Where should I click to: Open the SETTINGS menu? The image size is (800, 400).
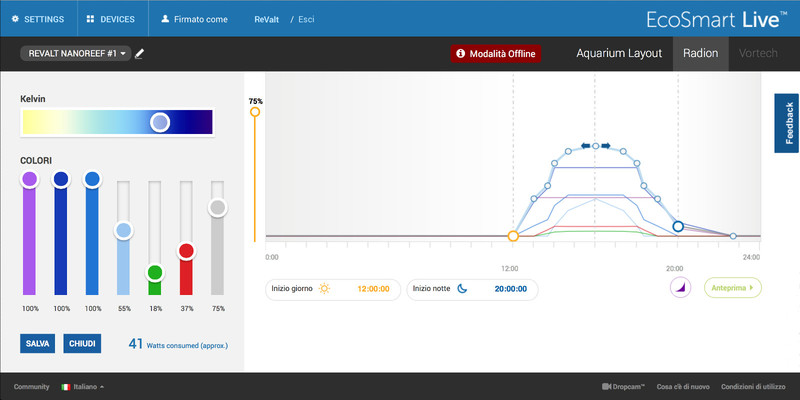coord(38,19)
